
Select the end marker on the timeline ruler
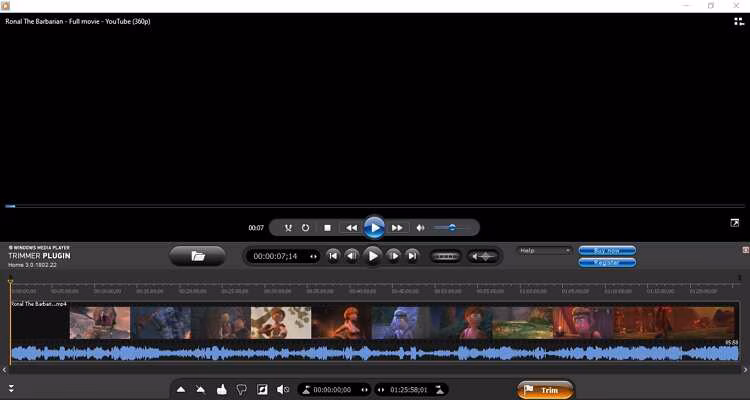click(739, 278)
